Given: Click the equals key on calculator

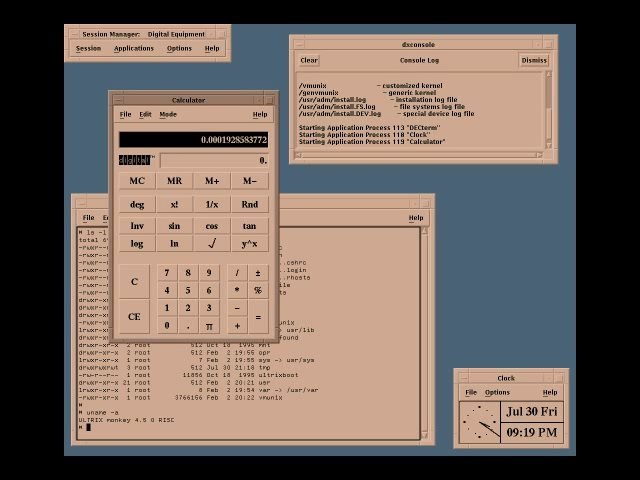Looking at the screenshot, I should [x=258, y=317].
